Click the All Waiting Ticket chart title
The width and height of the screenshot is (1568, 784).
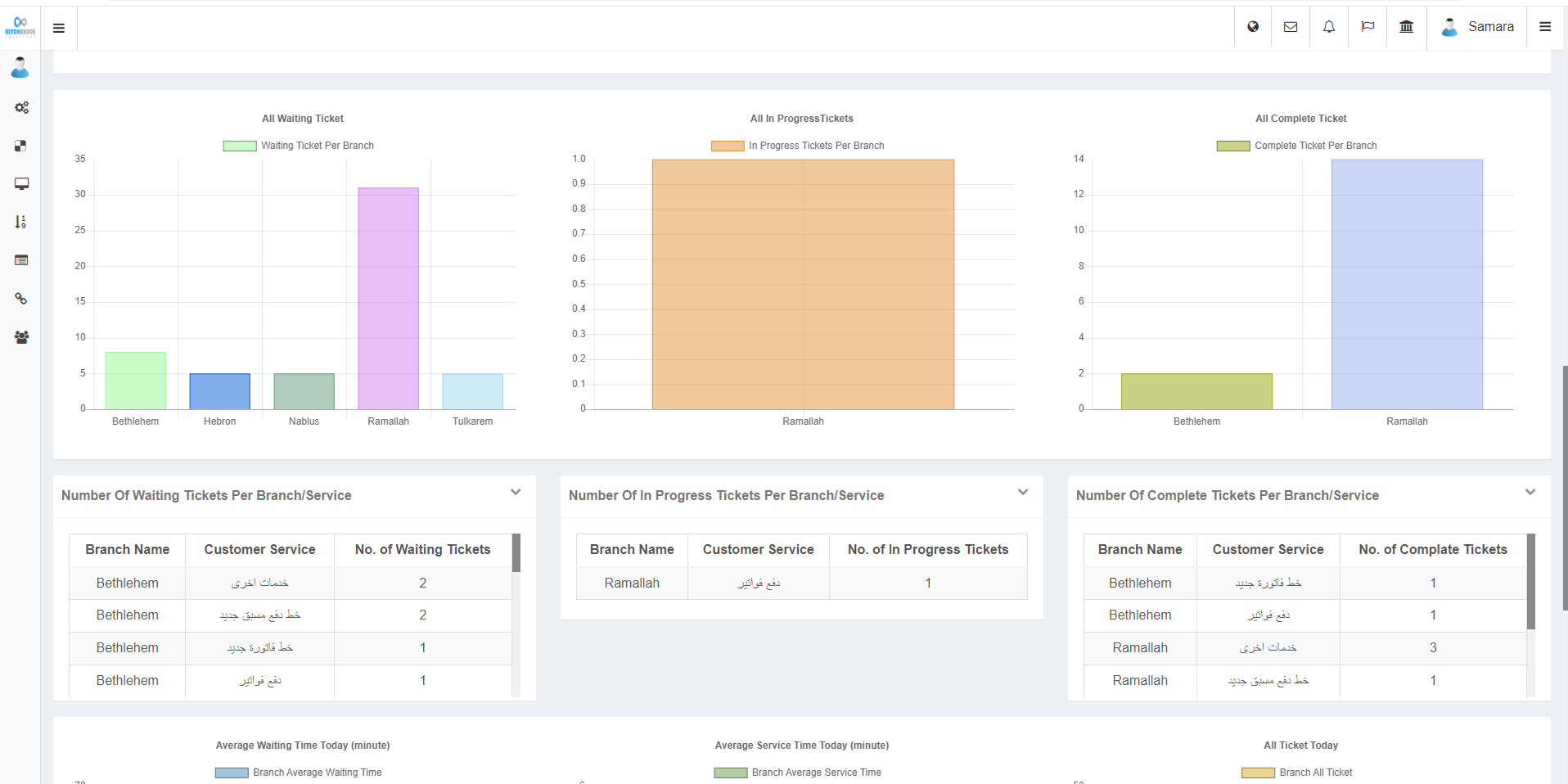(303, 119)
